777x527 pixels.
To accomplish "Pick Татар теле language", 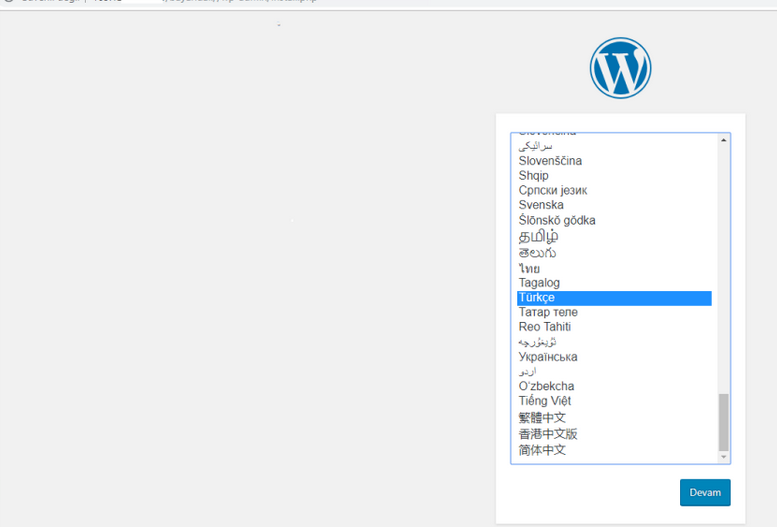I will click(x=614, y=312).
